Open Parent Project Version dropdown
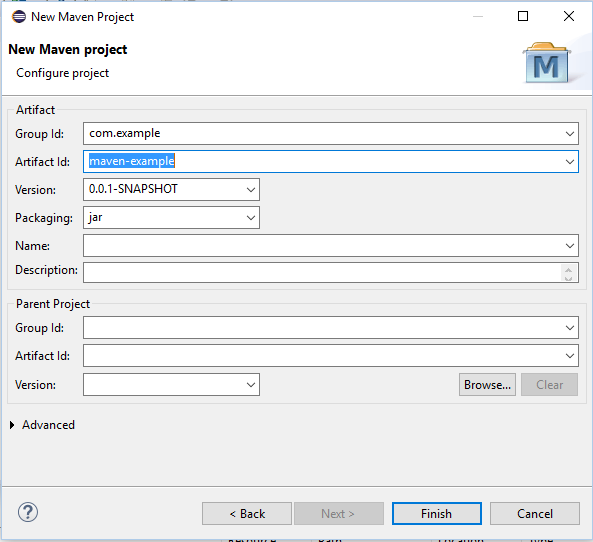Screen dimensions: 593x542 pos(251,385)
